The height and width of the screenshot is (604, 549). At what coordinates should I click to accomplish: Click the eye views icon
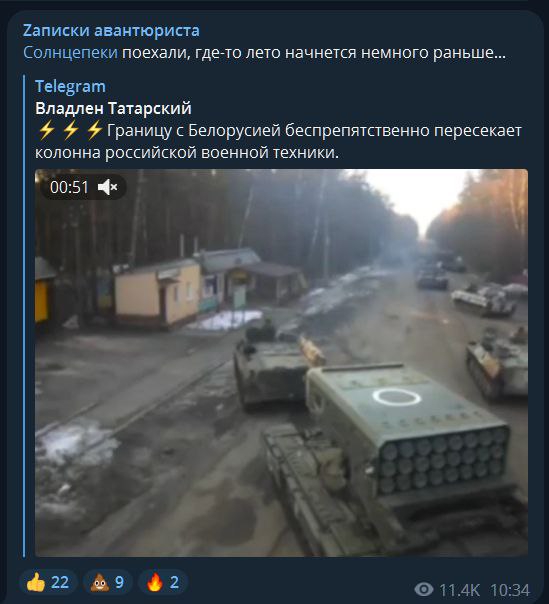424,589
